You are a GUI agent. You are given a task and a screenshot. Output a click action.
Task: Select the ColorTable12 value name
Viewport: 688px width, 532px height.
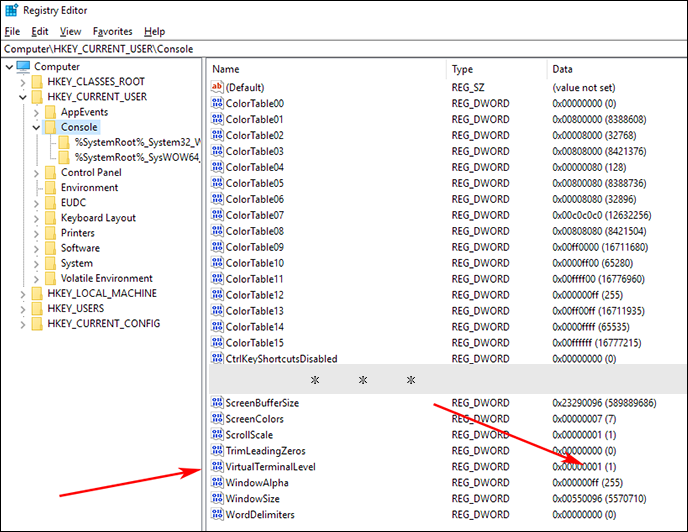point(254,295)
